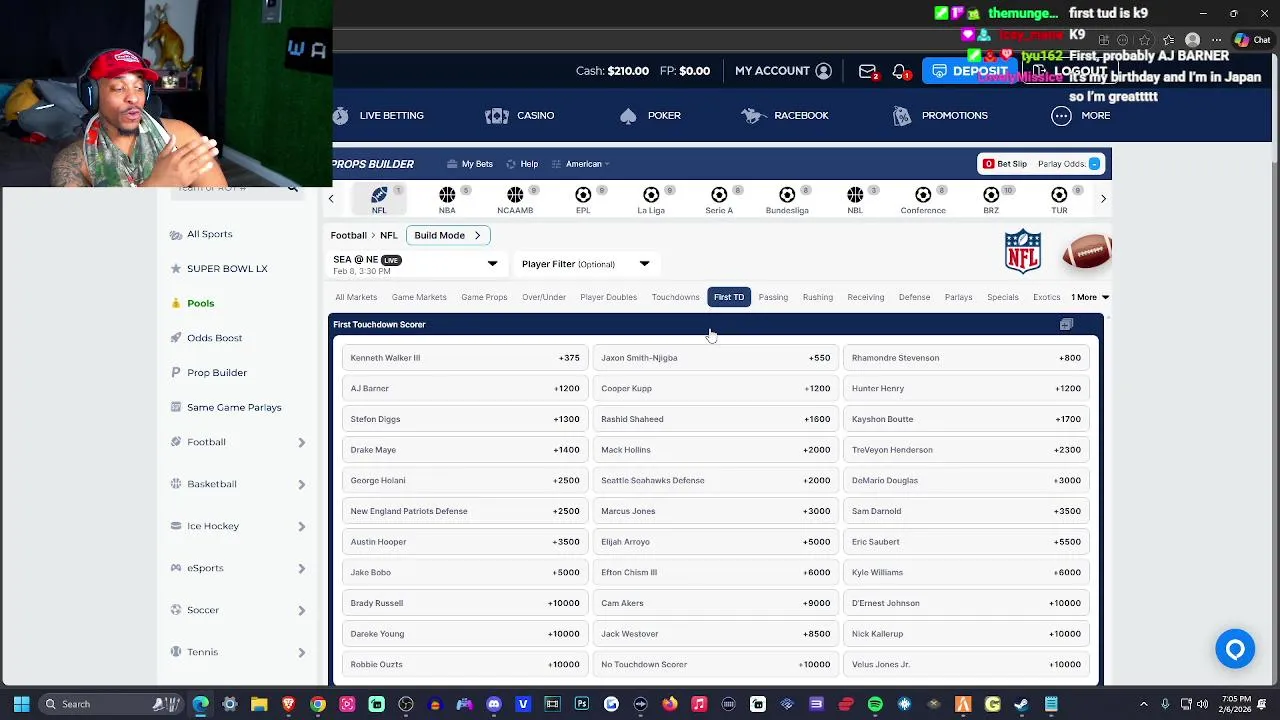Switch to Player Doubles tab
This screenshot has width=1280, height=720.
pos(608,297)
